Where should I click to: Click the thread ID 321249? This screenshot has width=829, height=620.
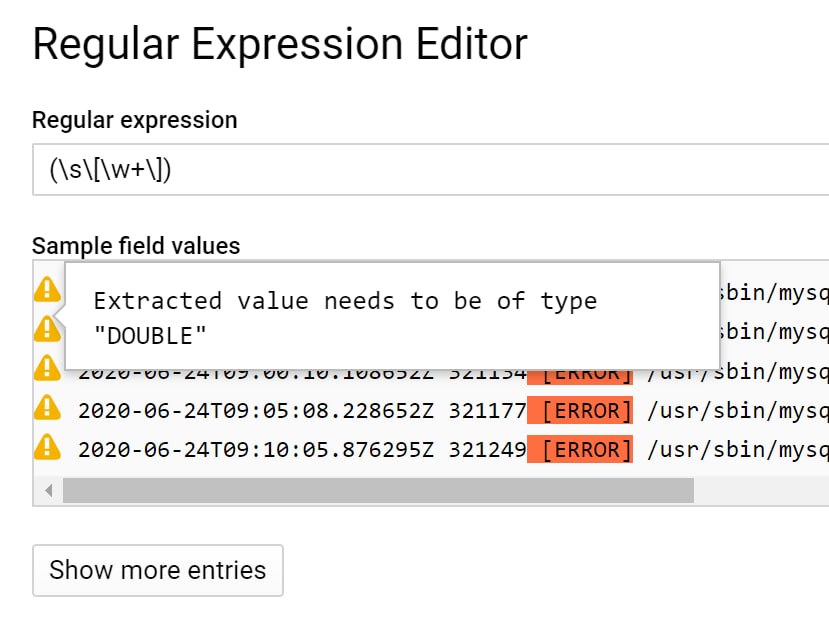coord(487,450)
